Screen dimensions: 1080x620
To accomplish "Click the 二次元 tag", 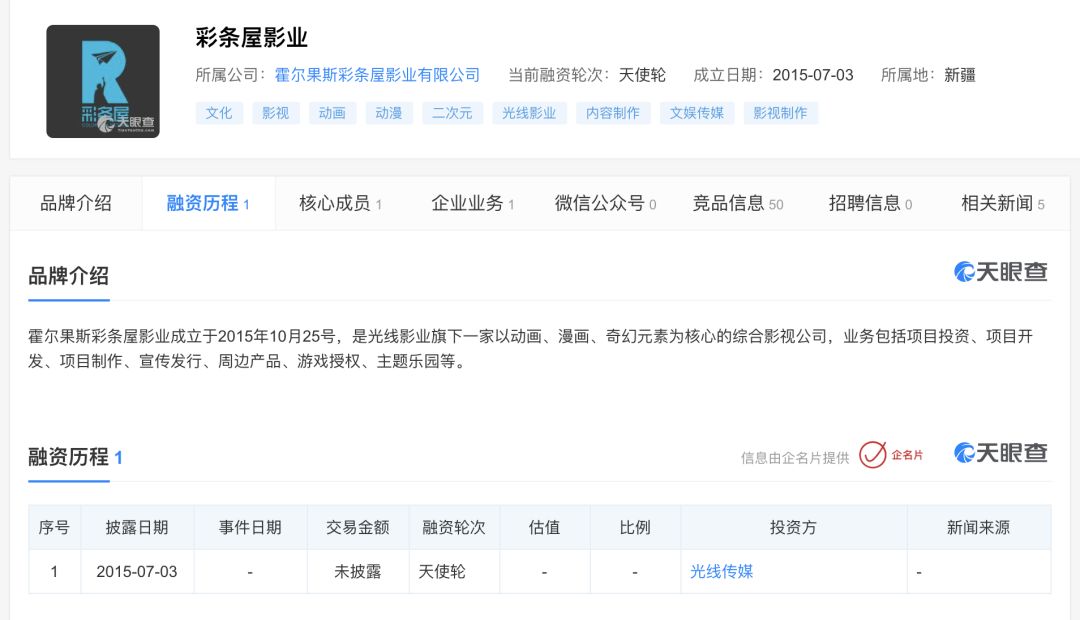I will (452, 113).
